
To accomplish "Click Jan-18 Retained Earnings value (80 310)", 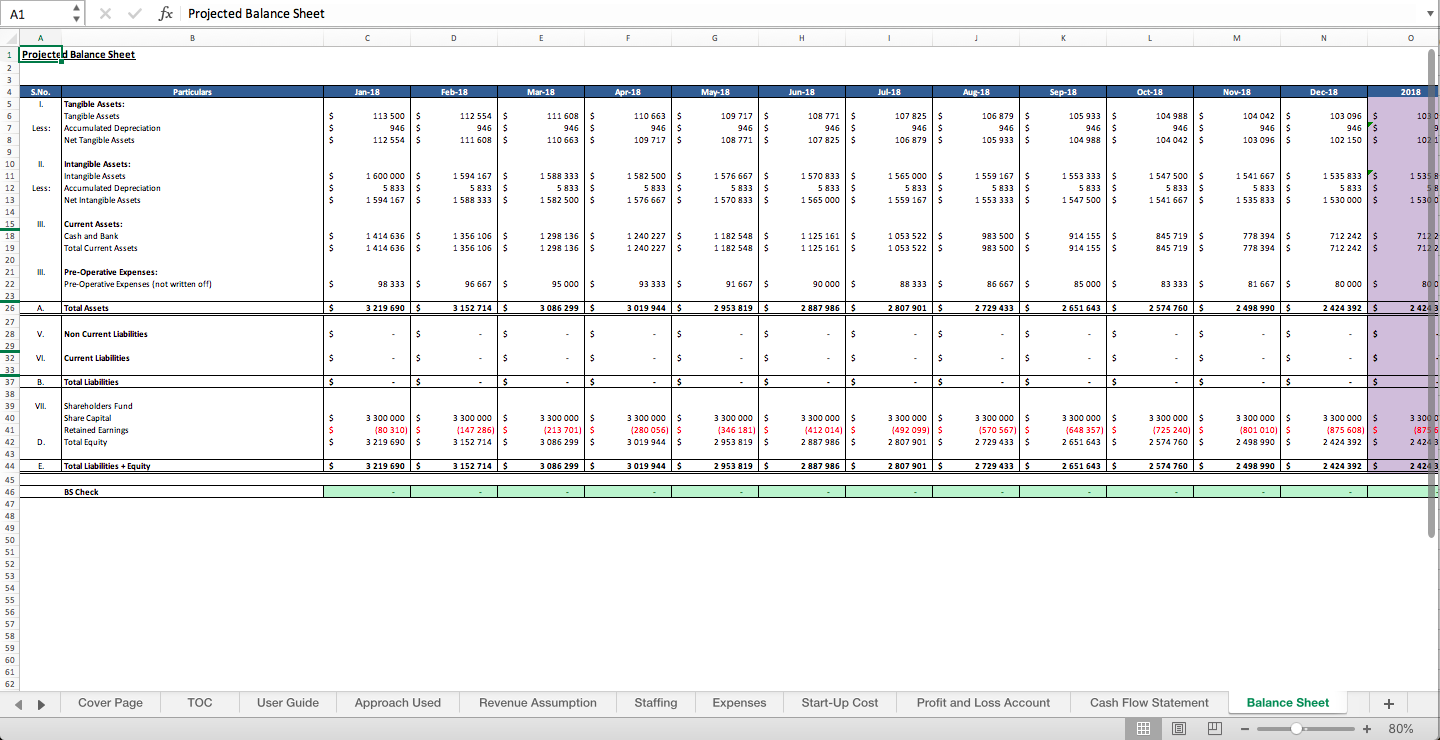I will [x=367, y=430].
